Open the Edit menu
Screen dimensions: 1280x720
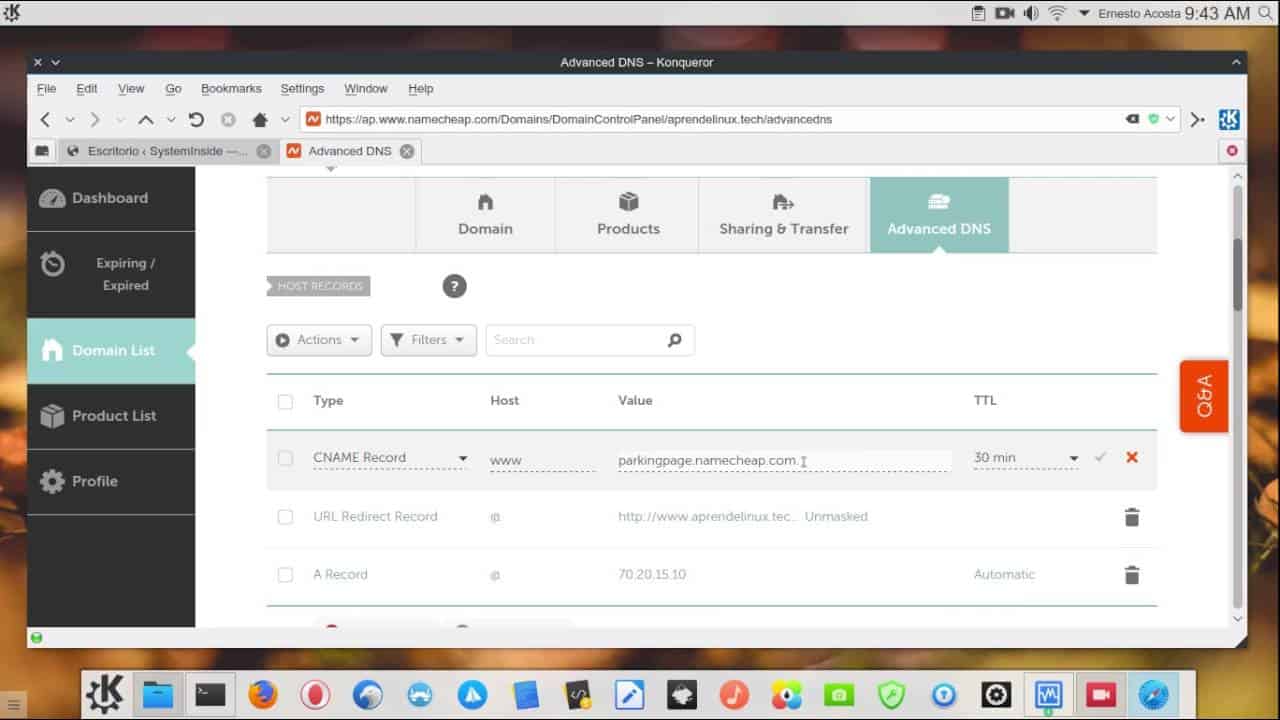87,88
